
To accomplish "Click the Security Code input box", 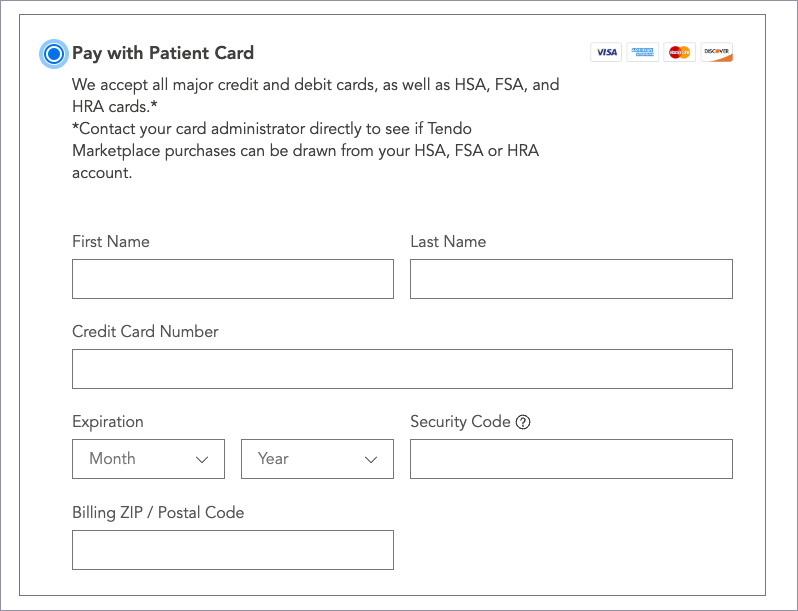I will point(571,459).
